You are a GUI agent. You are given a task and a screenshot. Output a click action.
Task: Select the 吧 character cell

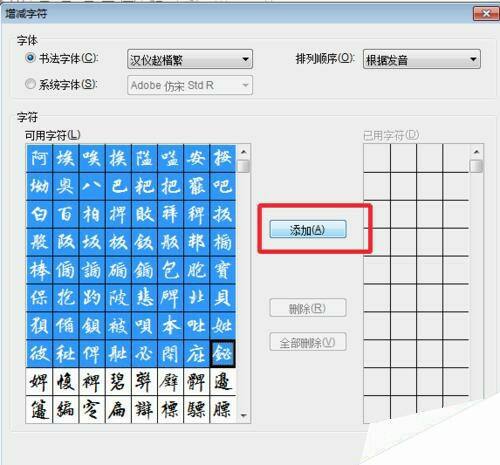point(223,186)
